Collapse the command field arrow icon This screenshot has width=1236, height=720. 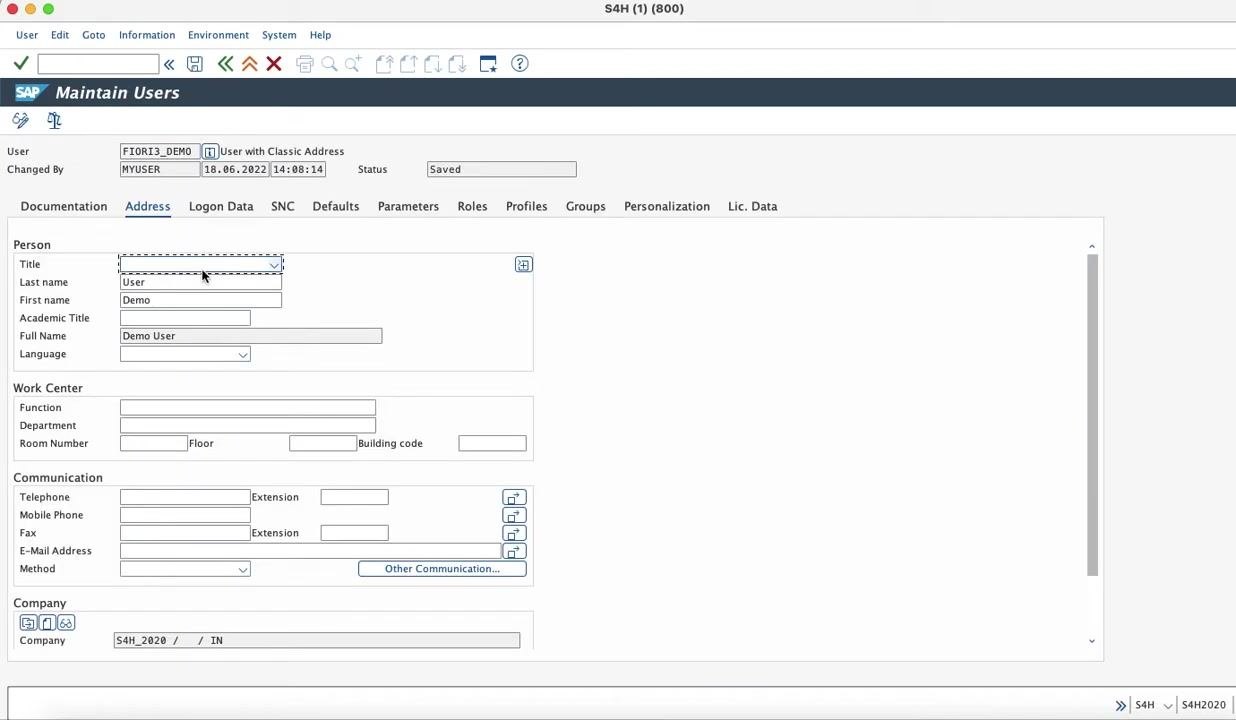tap(169, 64)
